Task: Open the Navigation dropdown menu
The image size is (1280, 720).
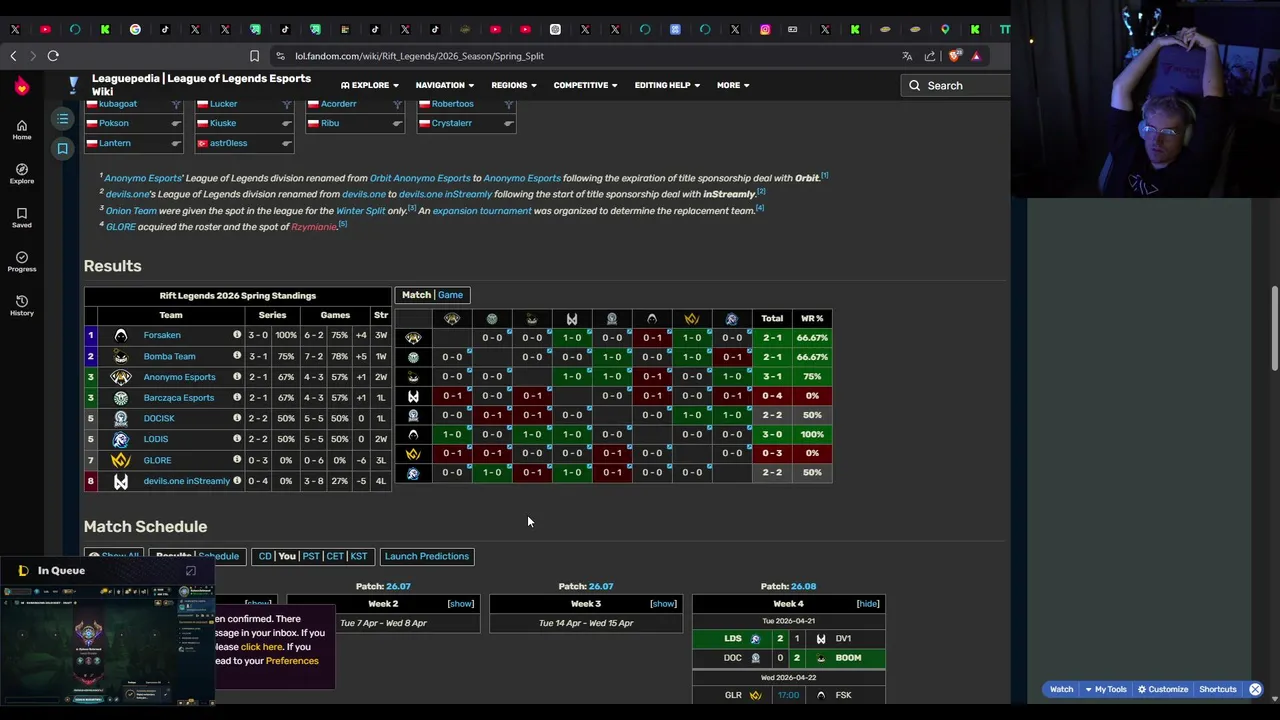Action: pos(445,85)
